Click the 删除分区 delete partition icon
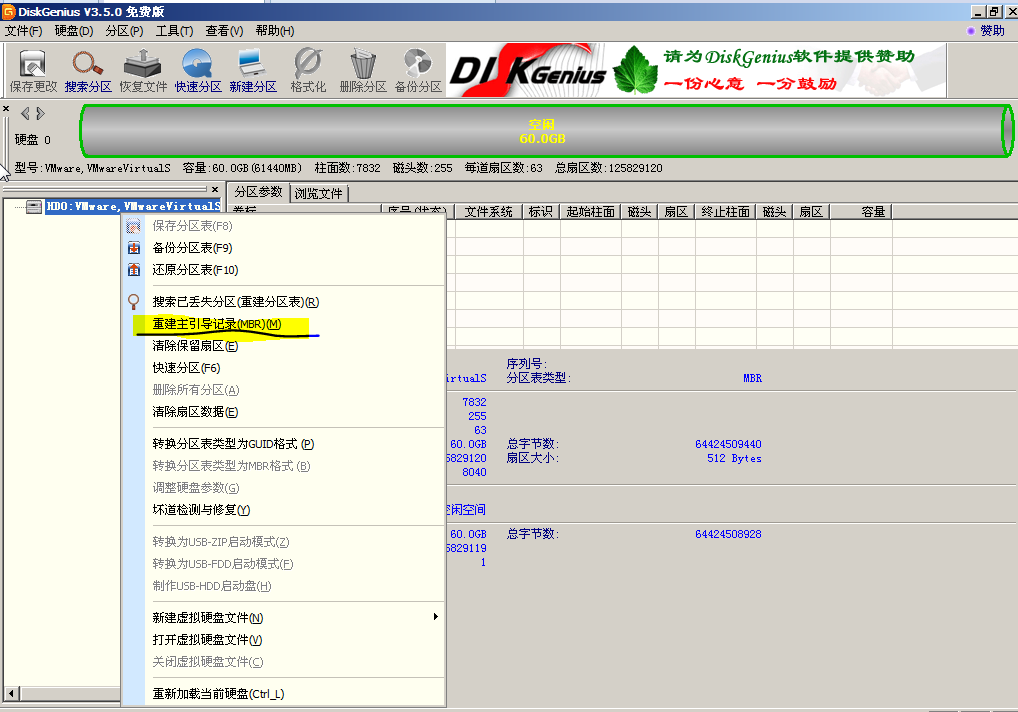Image resolution: width=1018 pixels, height=712 pixels. click(362, 70)
